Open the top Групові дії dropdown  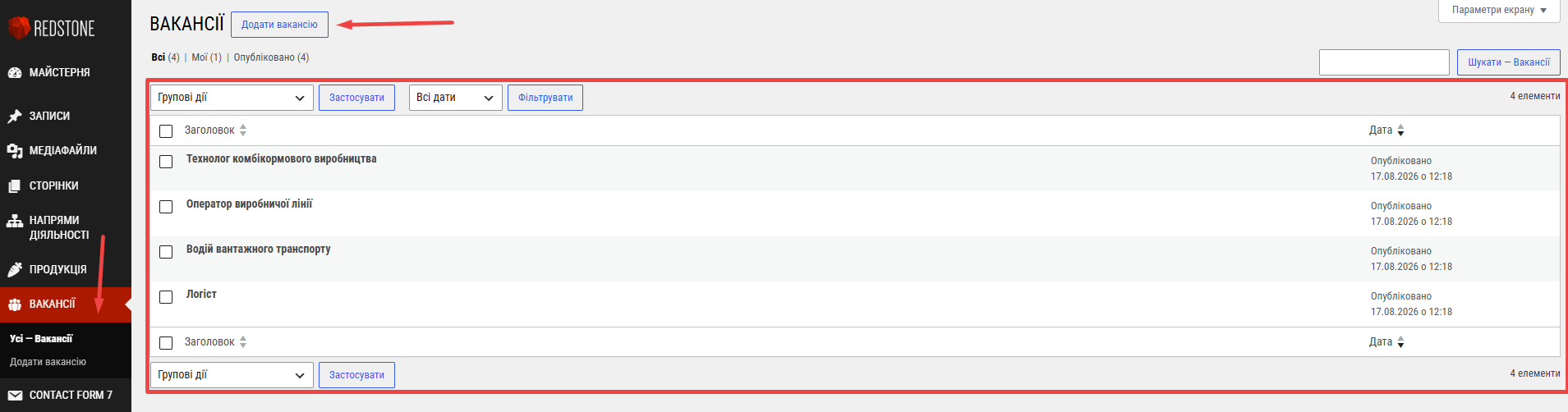(x=232, y=98)
